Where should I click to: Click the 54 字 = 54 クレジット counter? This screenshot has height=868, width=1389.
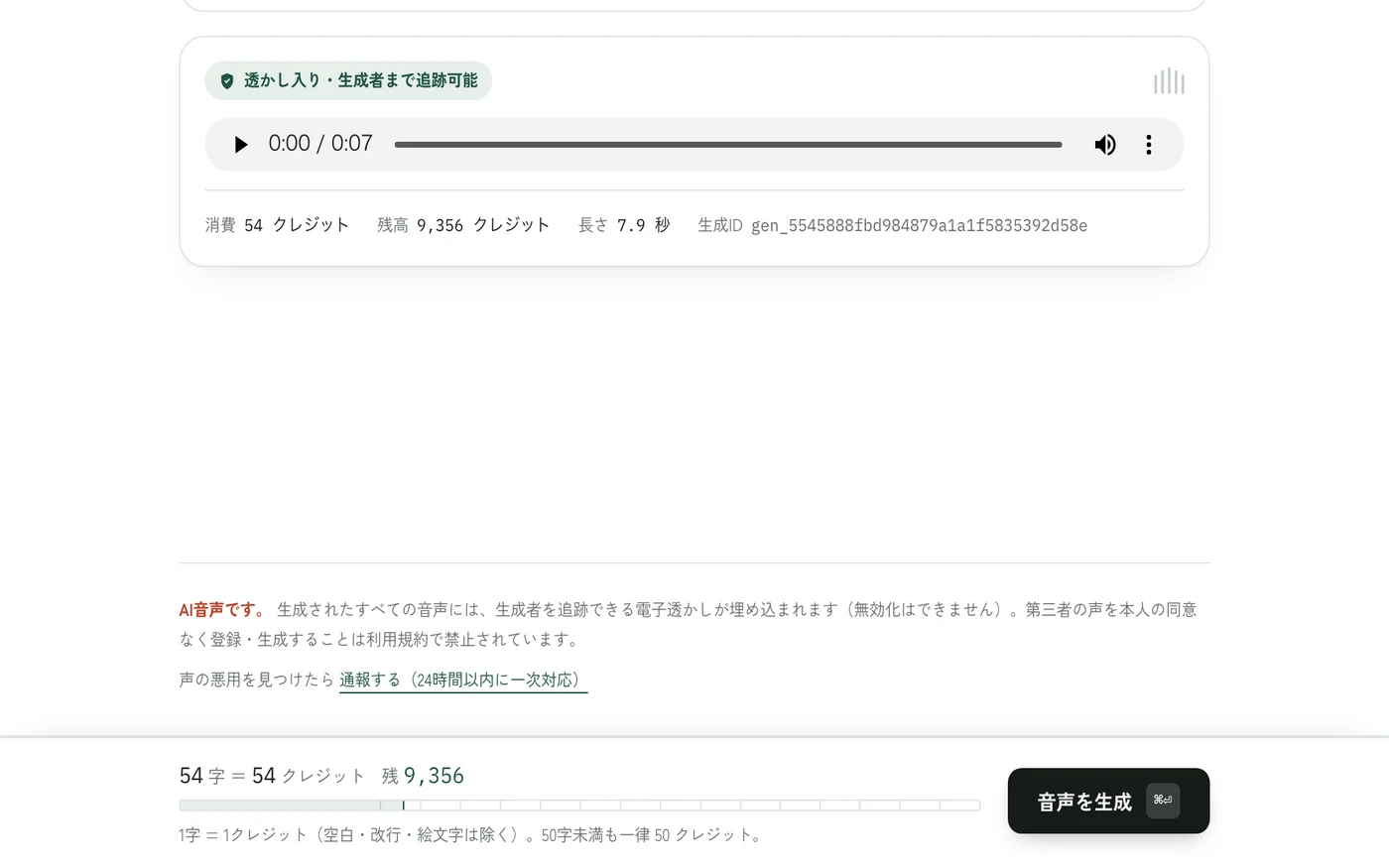(272, 776)
